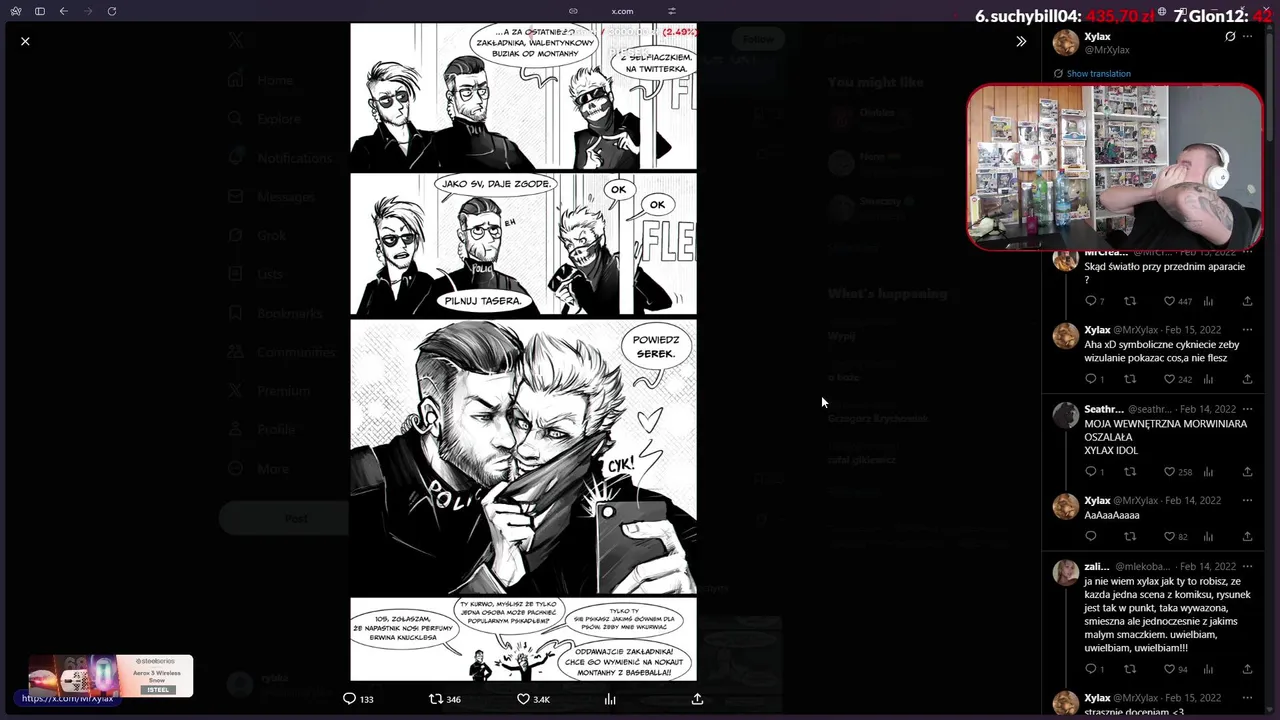Viewport: 1280px width, 720px height.
Task: Reply to 'uwielbiam, uwielbiam' comment
Action: pyautogui.click(x=1094, y=669)
